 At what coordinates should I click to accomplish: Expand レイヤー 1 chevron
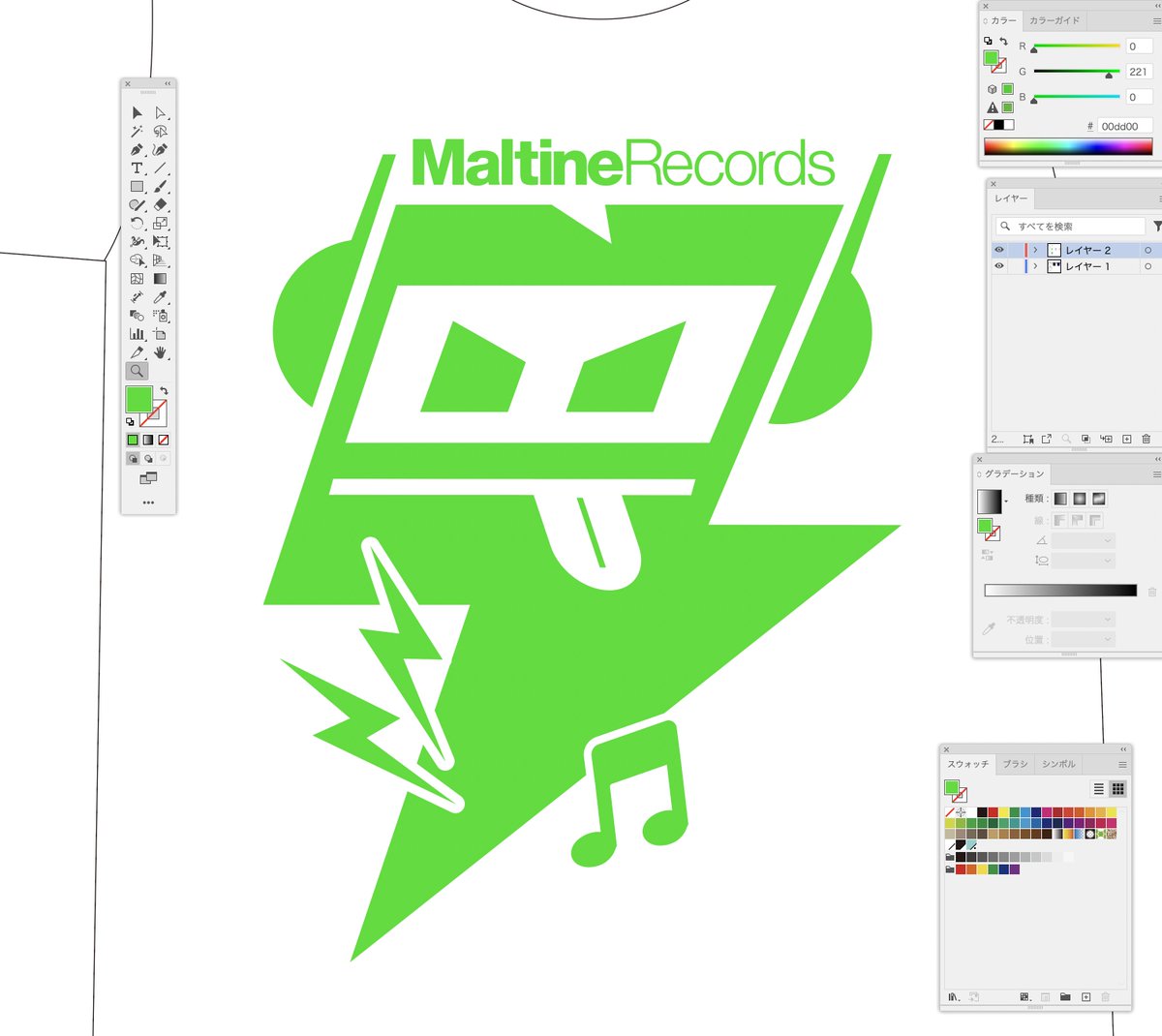click(1035, 266)
